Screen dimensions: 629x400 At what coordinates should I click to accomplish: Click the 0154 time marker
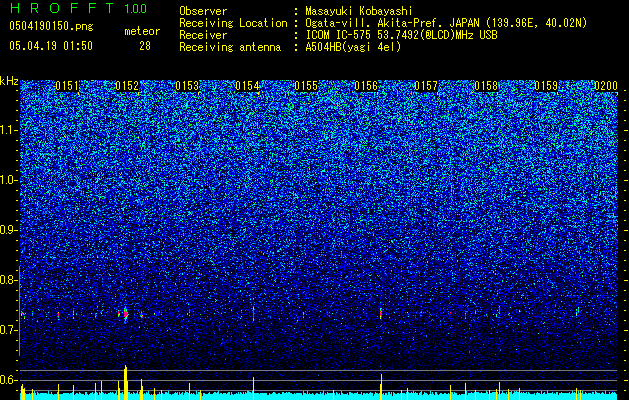pos(247,86)
